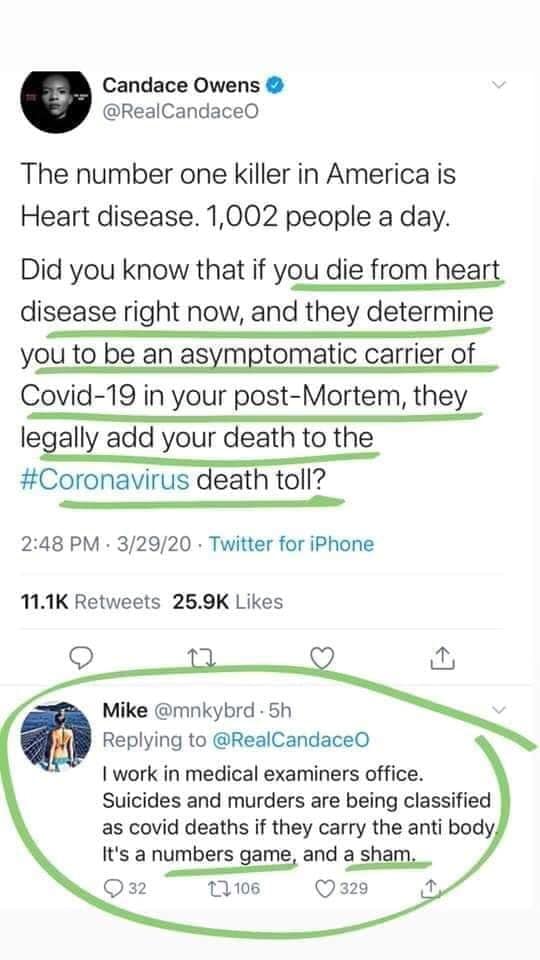Tap the reply icon with 32 comments
Viewport: 540px width, 960px height.
(124, 888)
